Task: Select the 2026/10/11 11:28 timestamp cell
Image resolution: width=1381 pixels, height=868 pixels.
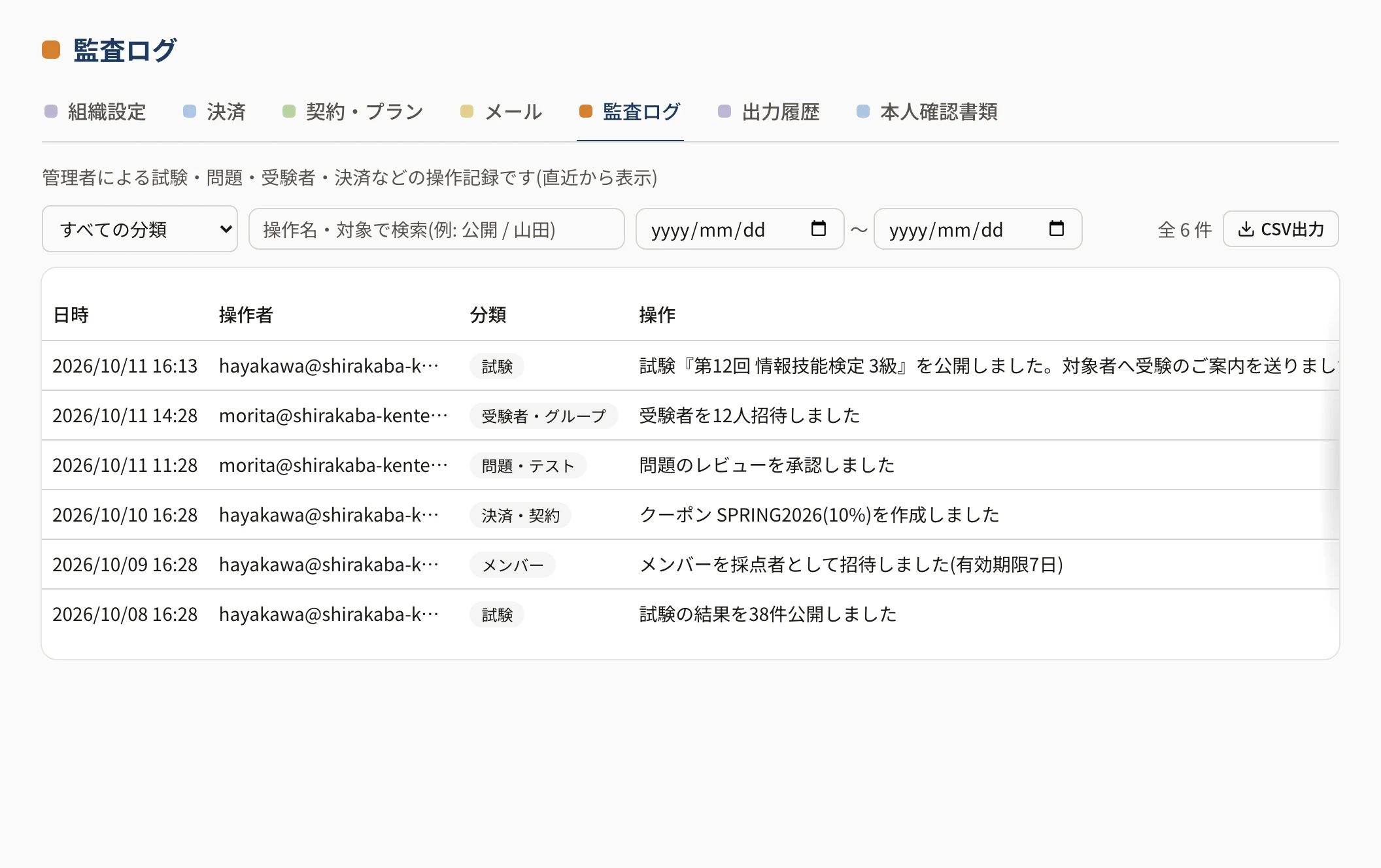Action: click(125, 465)
